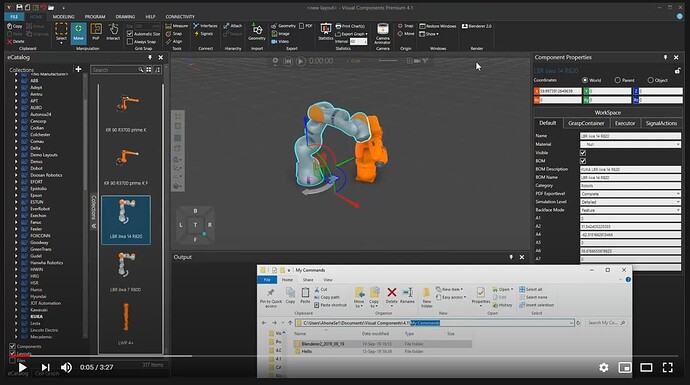Enter fullscreen in video player

point(668,367)
